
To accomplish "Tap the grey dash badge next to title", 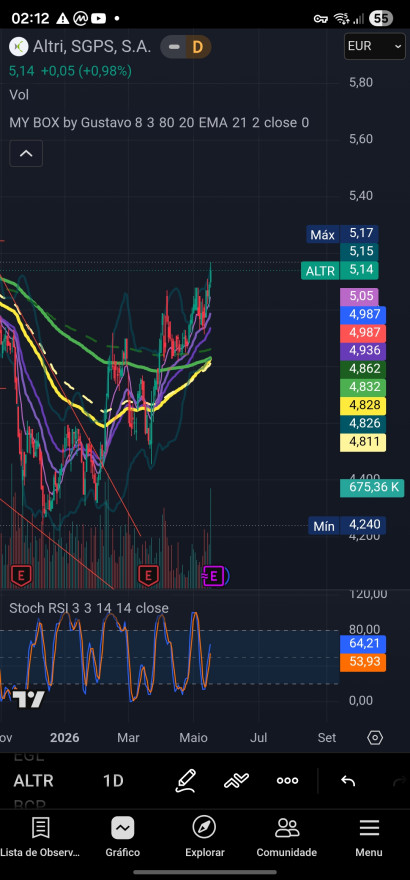I will tap(174, 47).
